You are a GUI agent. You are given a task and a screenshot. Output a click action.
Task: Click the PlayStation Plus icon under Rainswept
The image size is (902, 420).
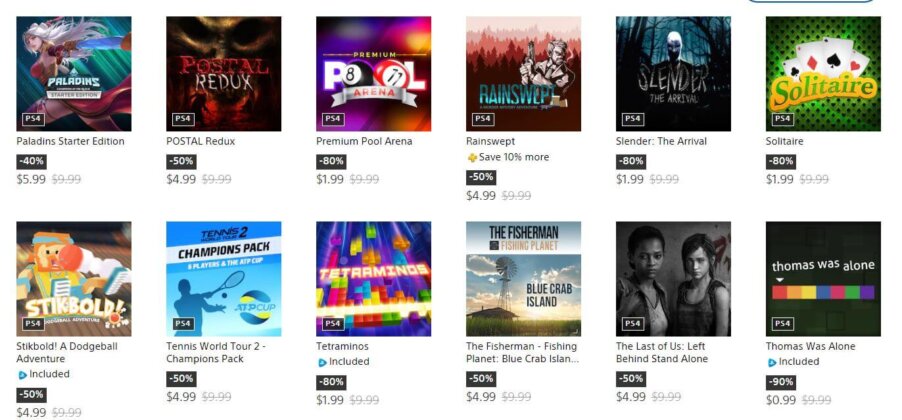pyautogui.click(x=472, y=157)
